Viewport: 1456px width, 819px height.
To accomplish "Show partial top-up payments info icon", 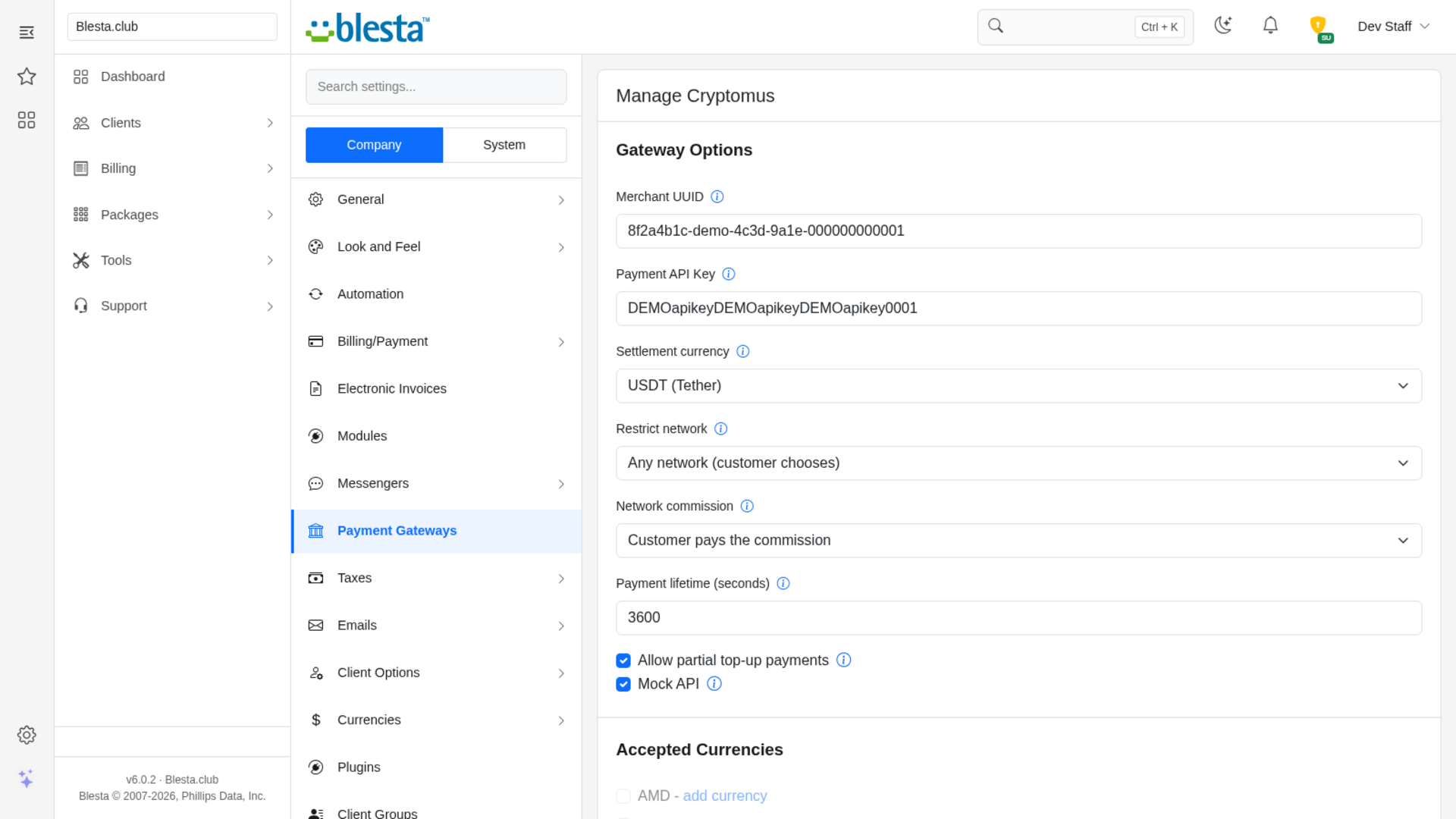I will point(843,661).
